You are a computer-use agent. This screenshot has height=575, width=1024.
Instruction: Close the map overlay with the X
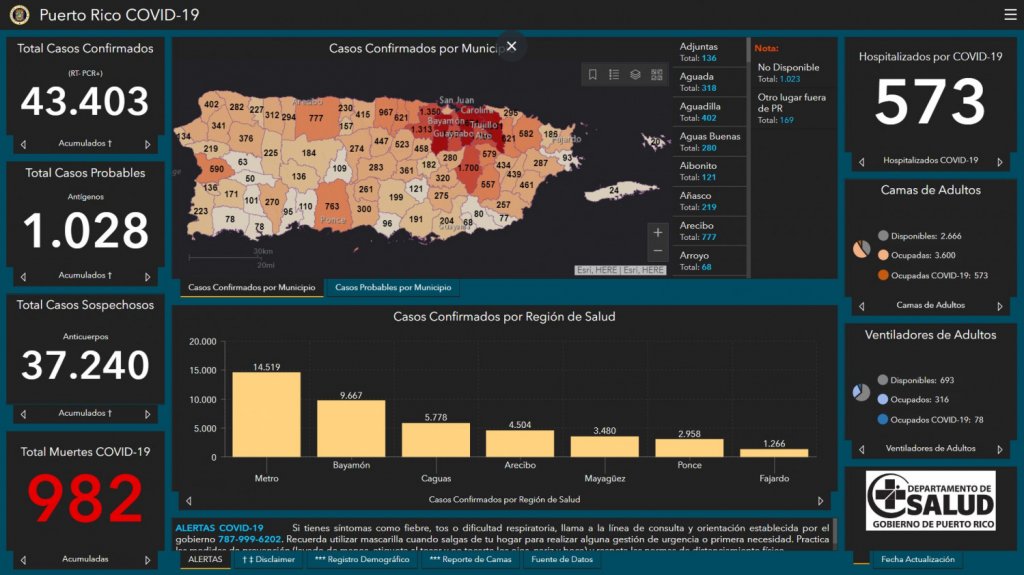(x=512, y=46)
